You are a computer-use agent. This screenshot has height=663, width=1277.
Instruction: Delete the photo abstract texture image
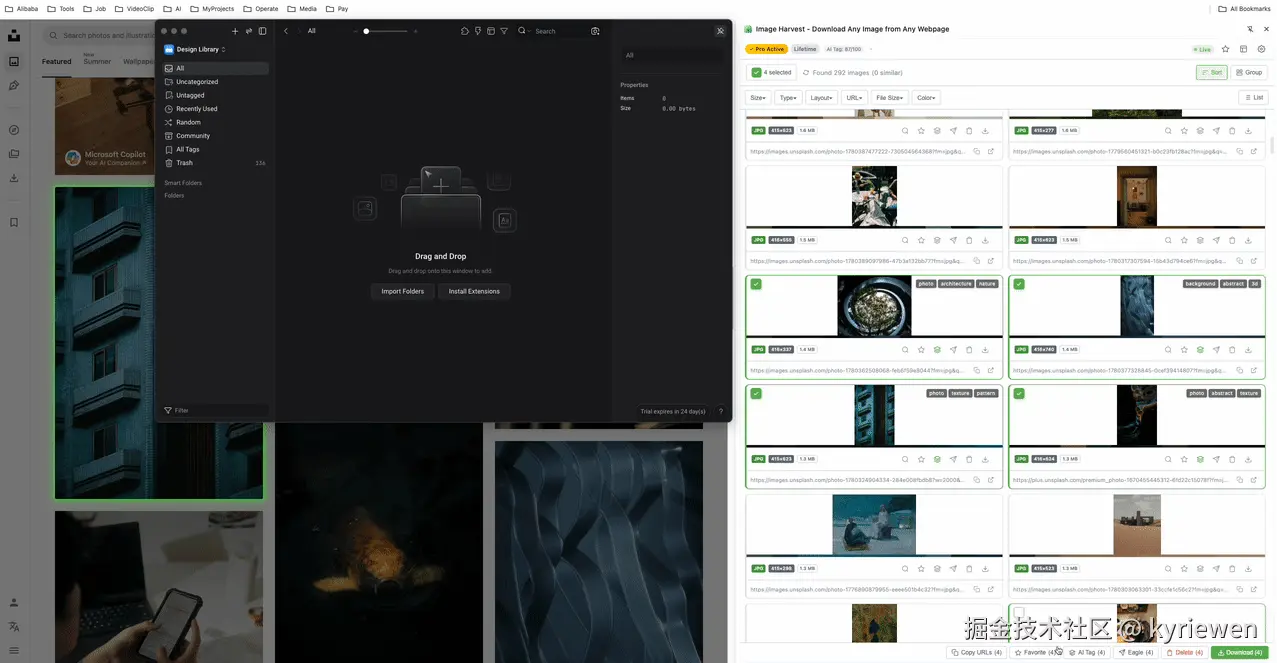click(x=1232, y=459)
